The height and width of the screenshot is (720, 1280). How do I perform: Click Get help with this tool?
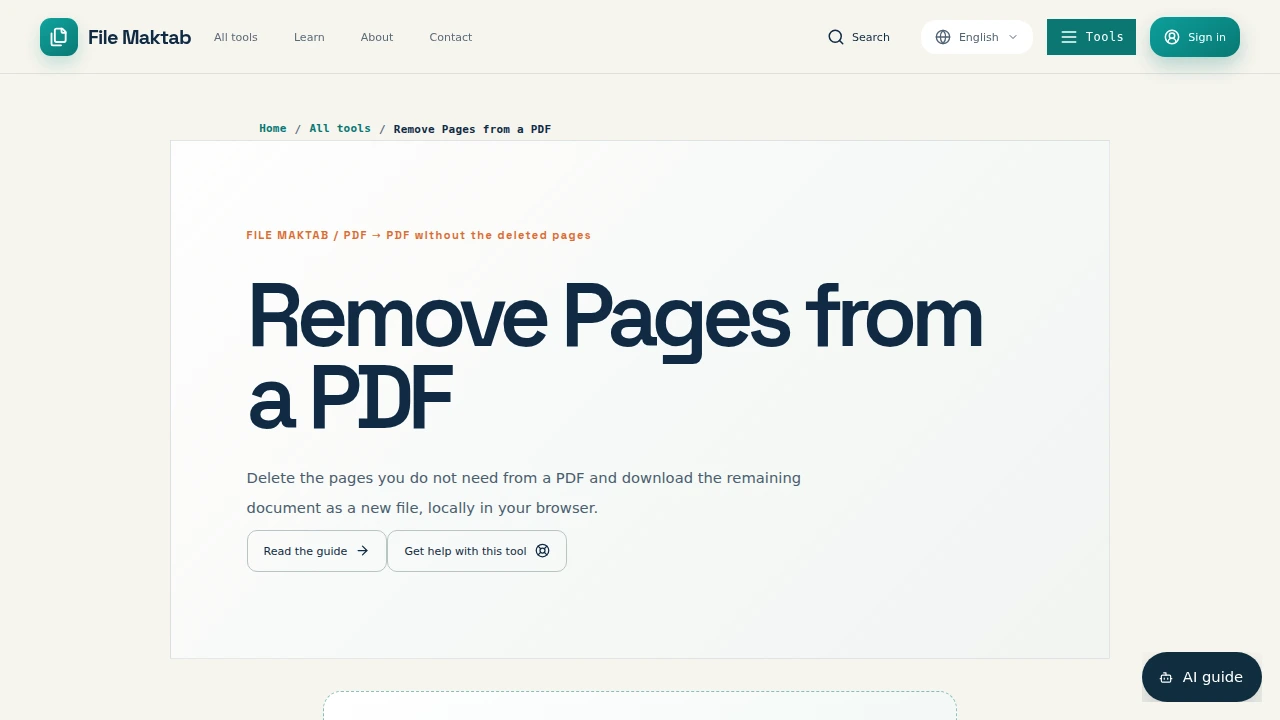point(477,551)
